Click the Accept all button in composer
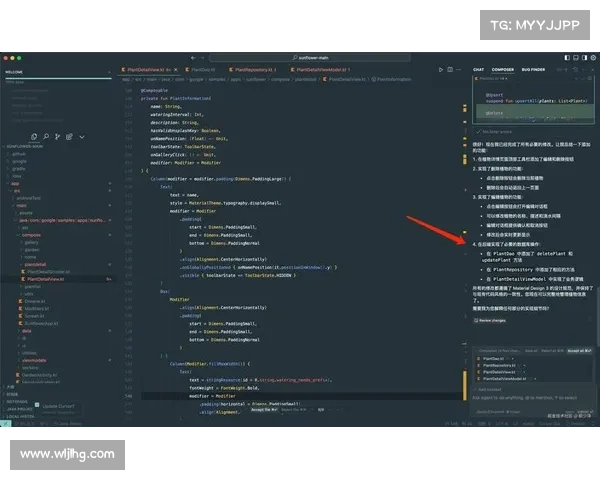Viewport: 600px width, 480px height. pyautogui.click(x=580, y=351)
